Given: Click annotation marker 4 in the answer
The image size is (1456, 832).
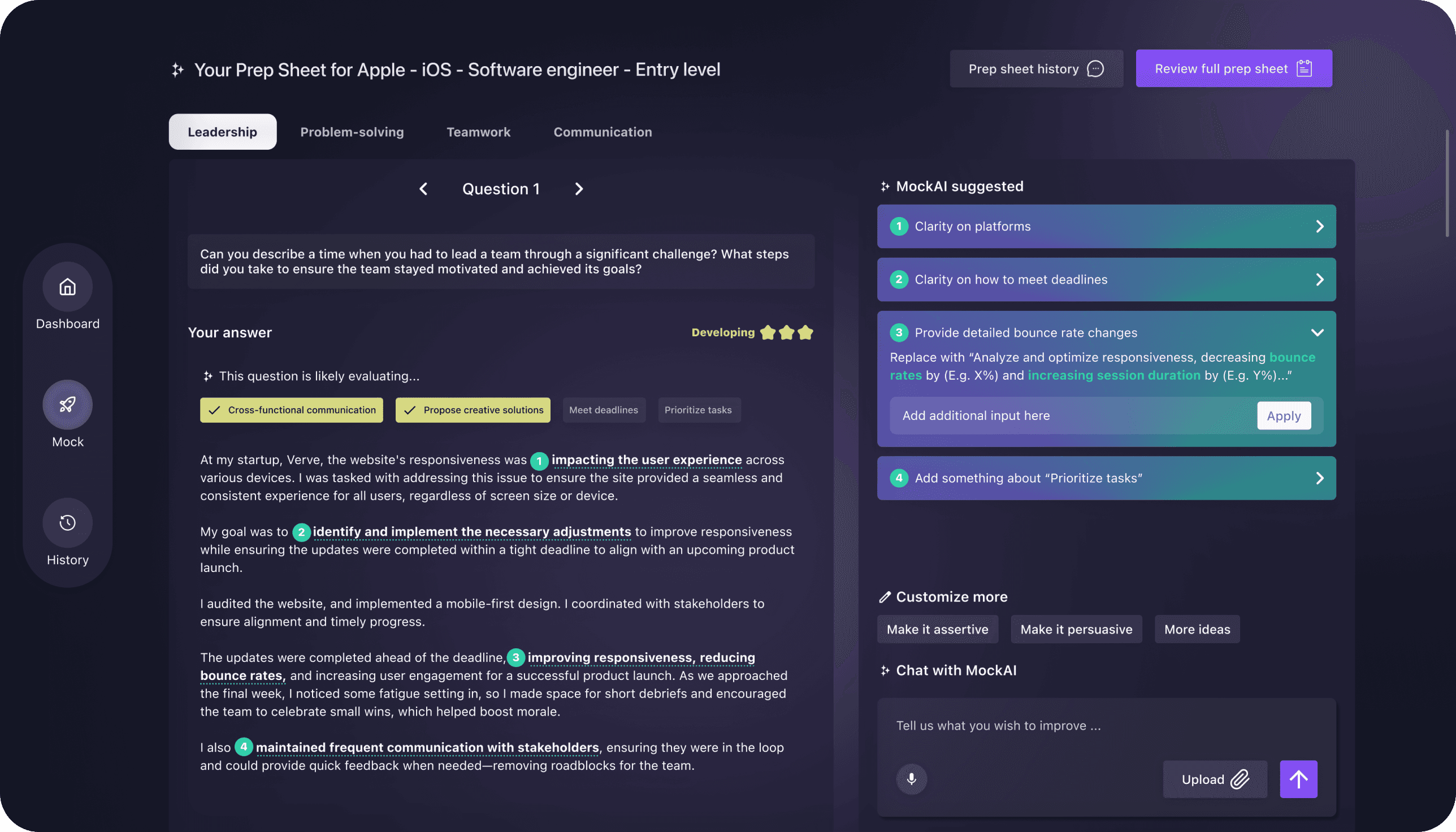Looking at the screenshot, I should click(x=244, y=746).
